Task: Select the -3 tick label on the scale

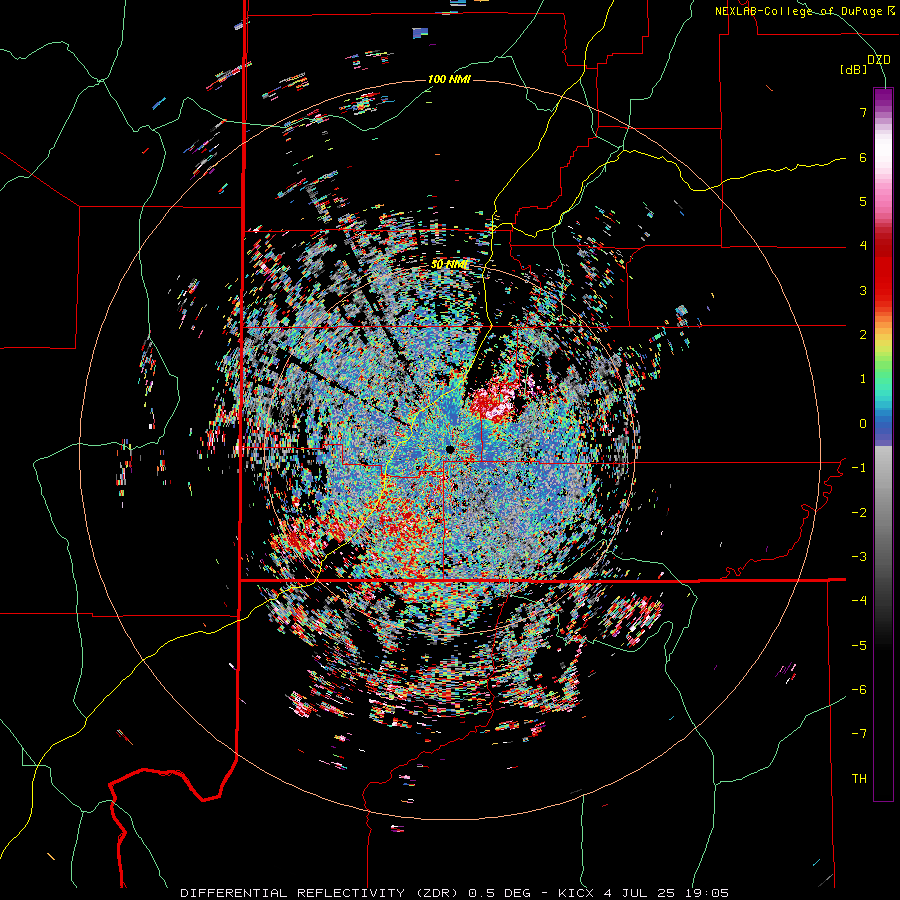Action: click(x=859, y=557)
